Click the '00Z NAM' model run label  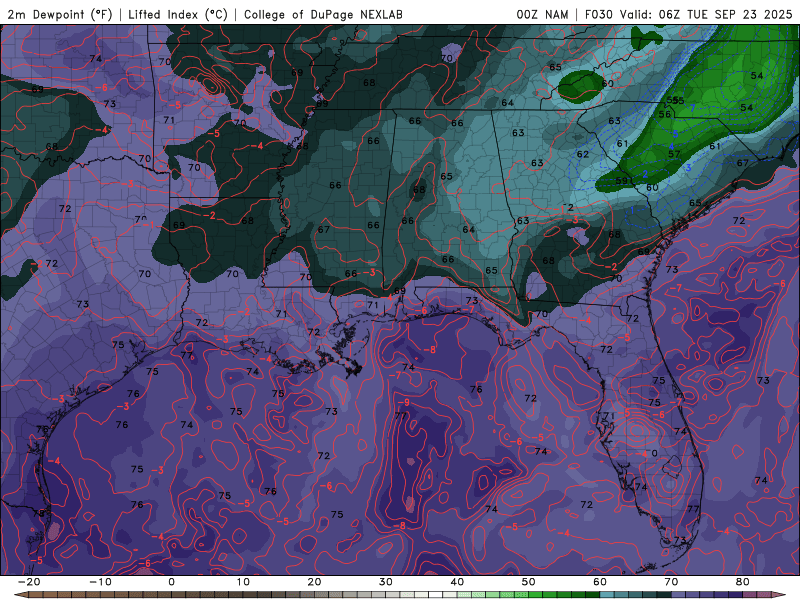point(542,14)
